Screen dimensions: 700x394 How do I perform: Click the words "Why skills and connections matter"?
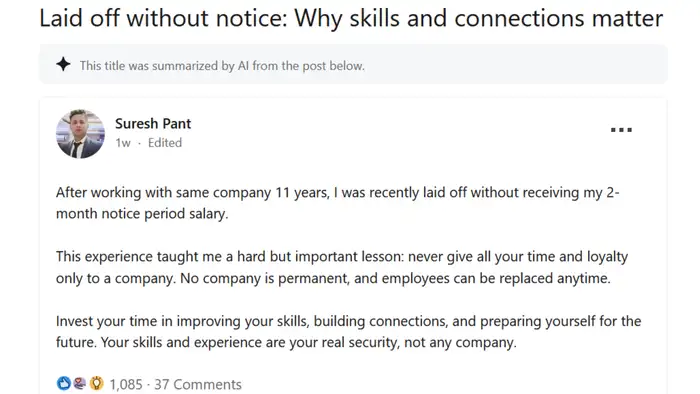(479, 18)
